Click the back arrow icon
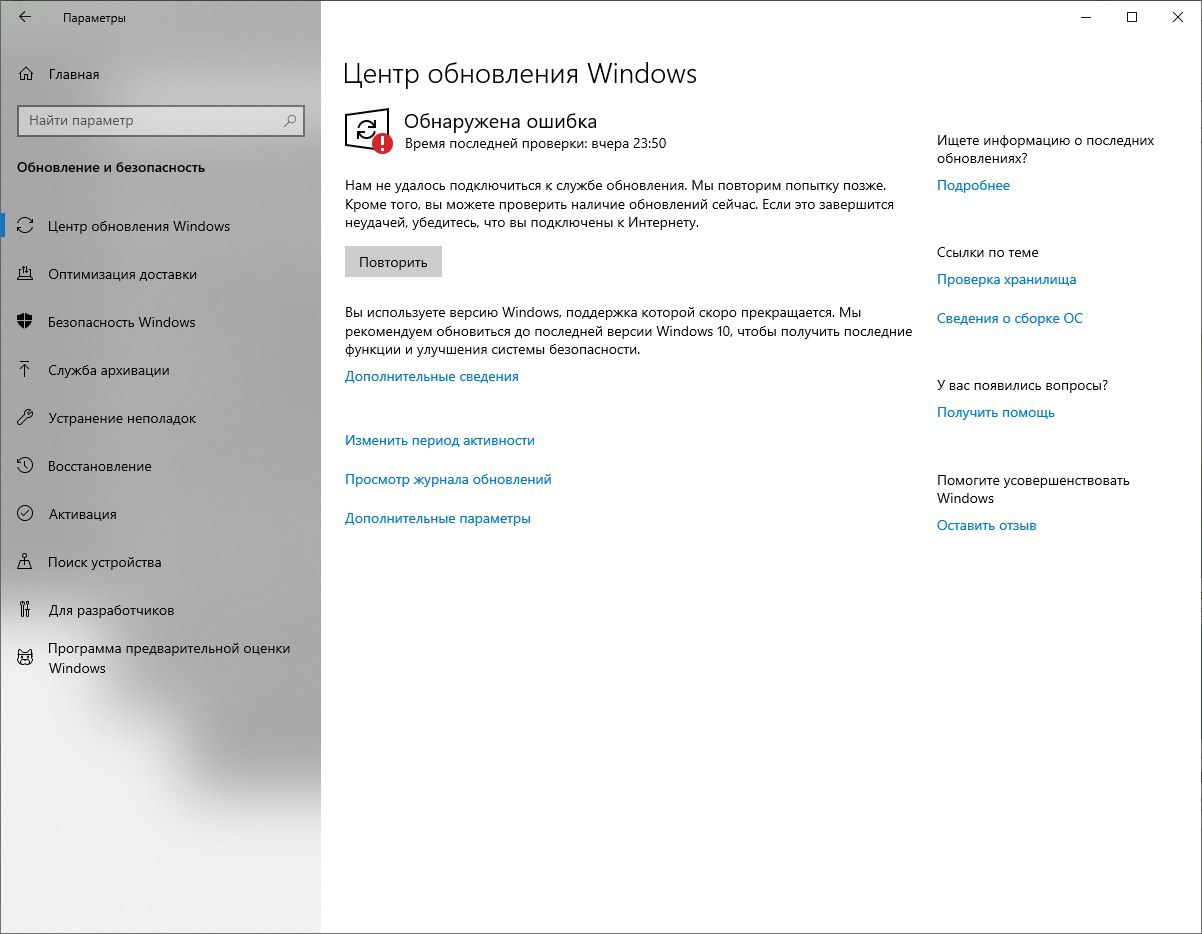The width and height of the screenshot is (1202, 934). (x=24, y=18)
